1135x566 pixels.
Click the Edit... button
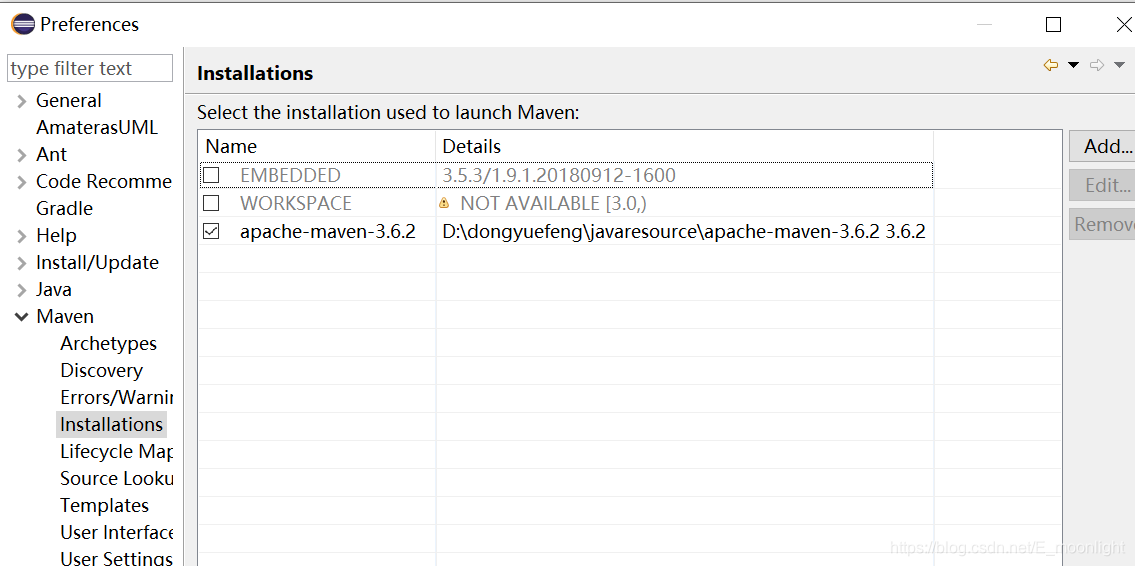pyautogui.click(x=1102, y=186)
